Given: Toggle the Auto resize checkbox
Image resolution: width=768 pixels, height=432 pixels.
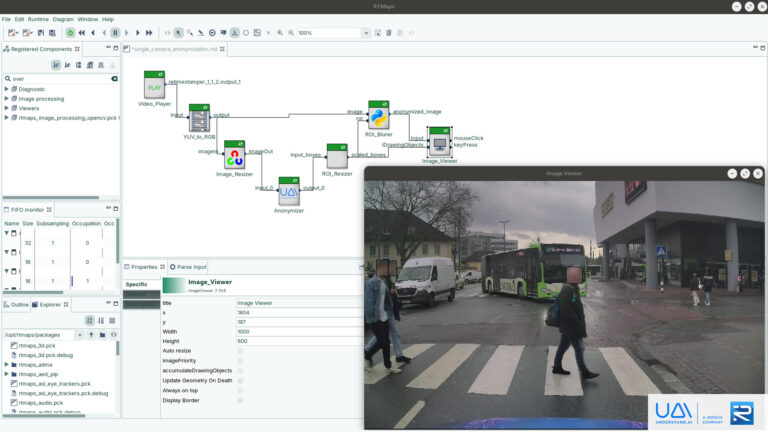Looking at the screenshot, I should [x=240, y=350].
